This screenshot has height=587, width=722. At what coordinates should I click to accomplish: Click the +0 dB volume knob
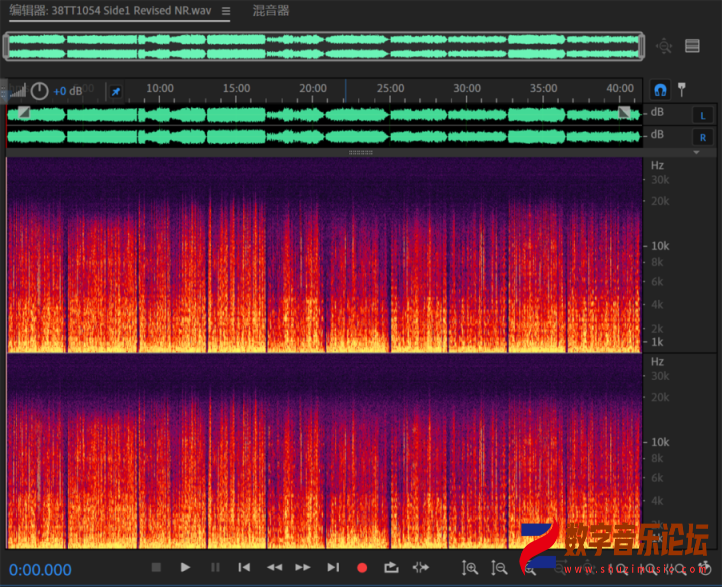click(39, 91)
